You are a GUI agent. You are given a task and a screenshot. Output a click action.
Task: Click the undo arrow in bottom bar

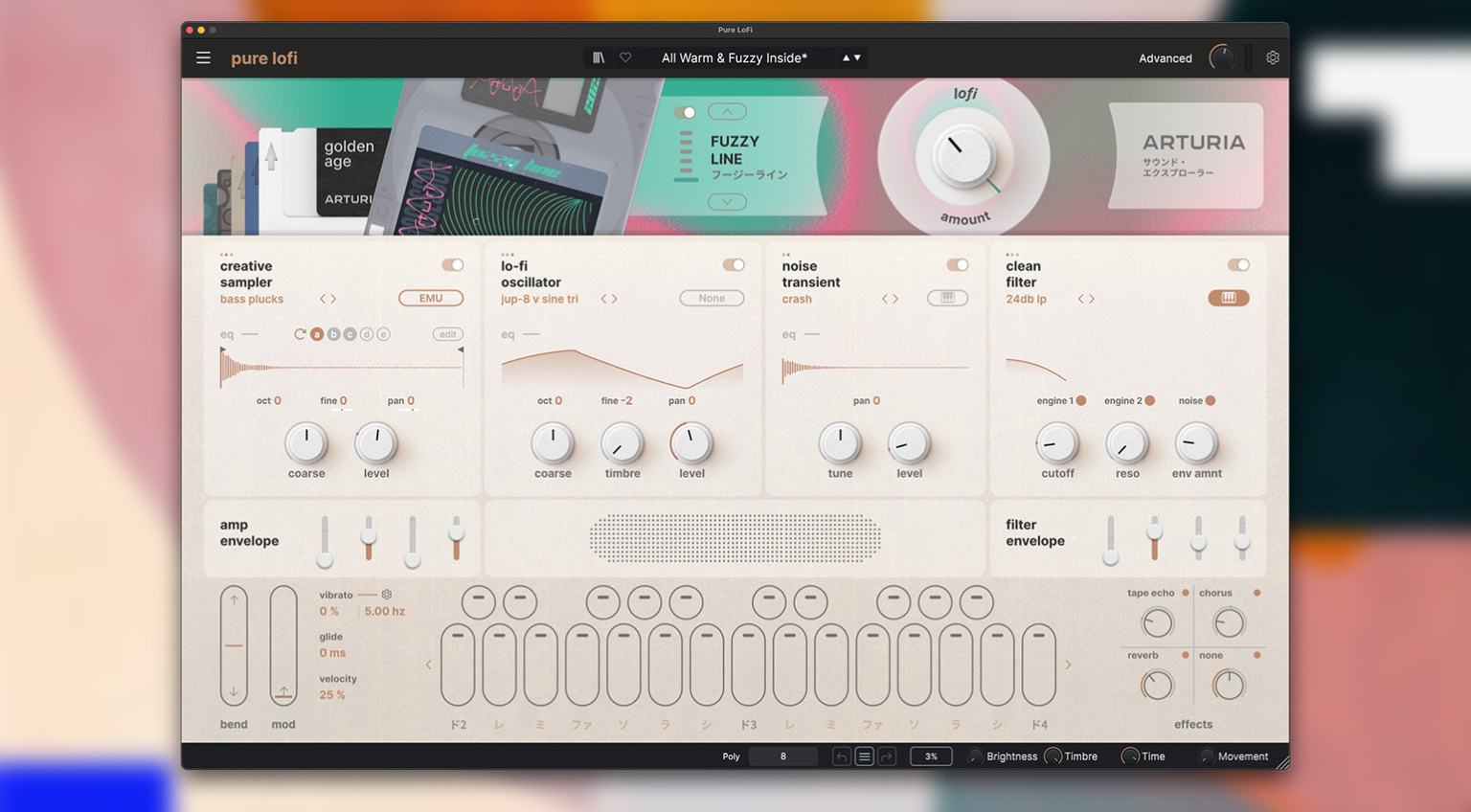(x=841, y=756)
